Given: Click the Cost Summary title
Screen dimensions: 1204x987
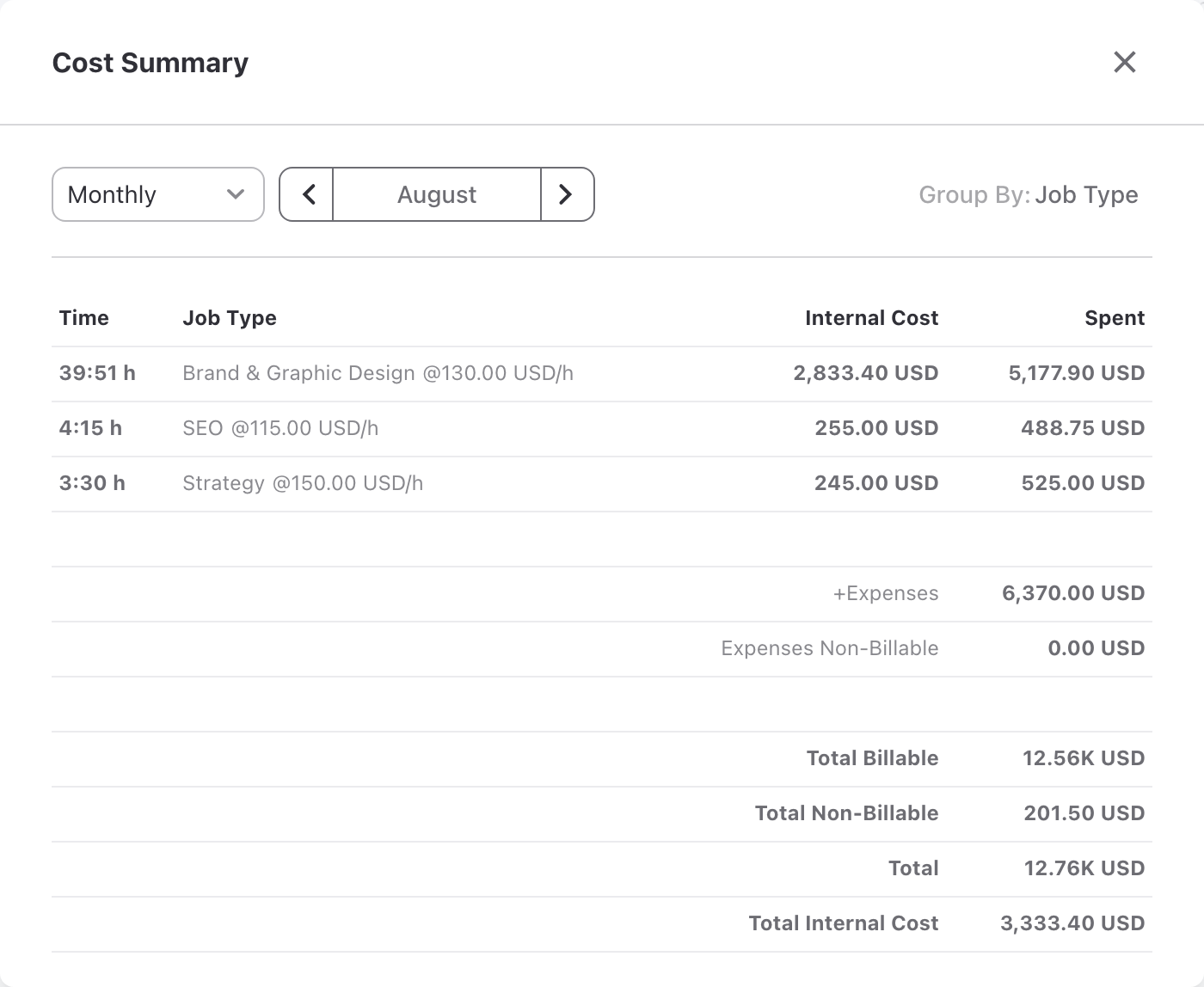Looking at the screenshot, I should tap(150, 63).
